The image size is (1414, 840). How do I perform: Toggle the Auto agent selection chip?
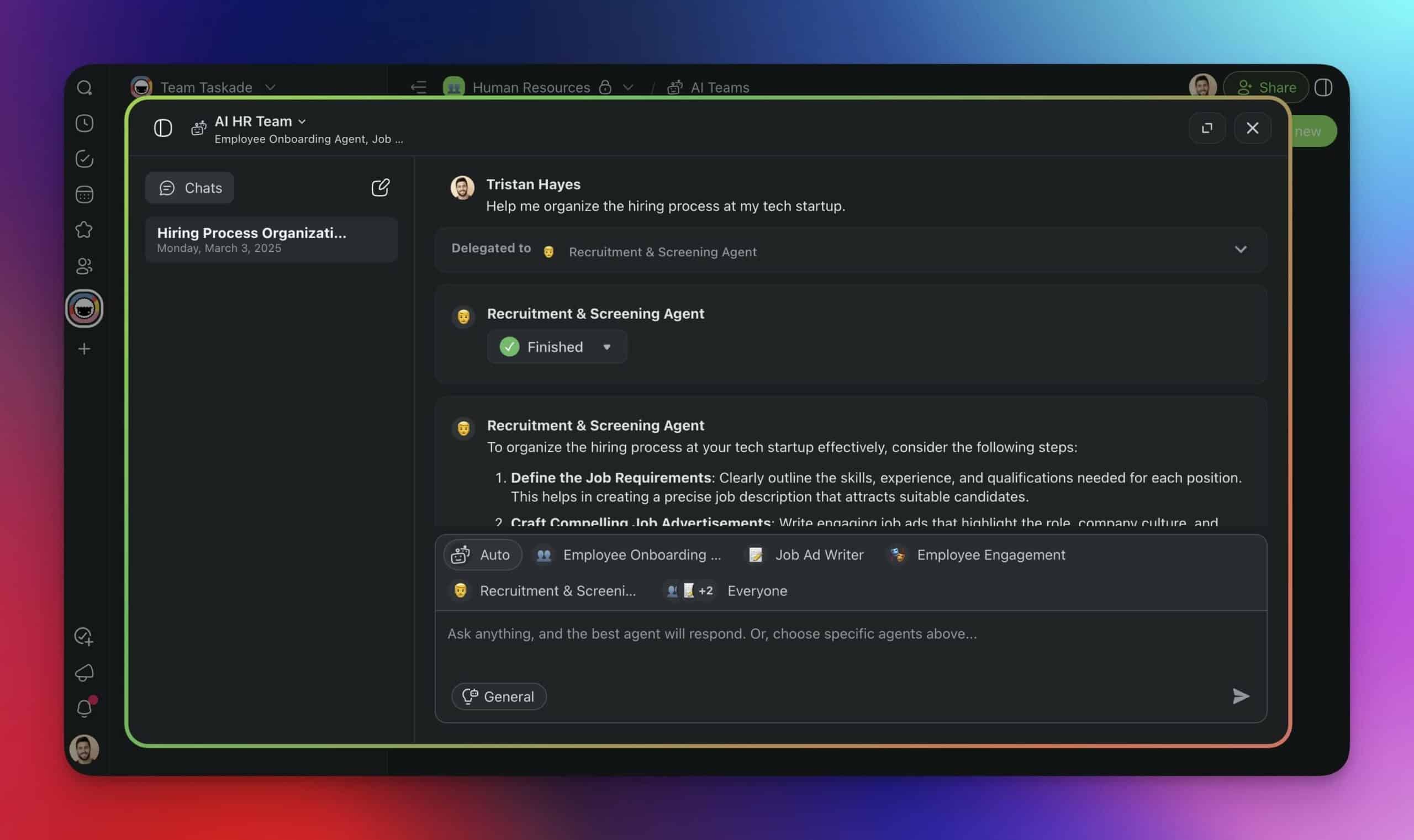(482, 554)
